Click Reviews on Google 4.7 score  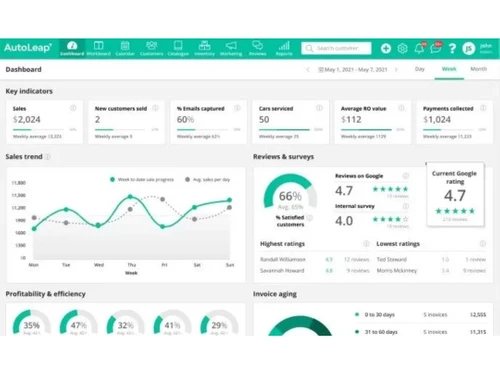[x=344, y=191]
